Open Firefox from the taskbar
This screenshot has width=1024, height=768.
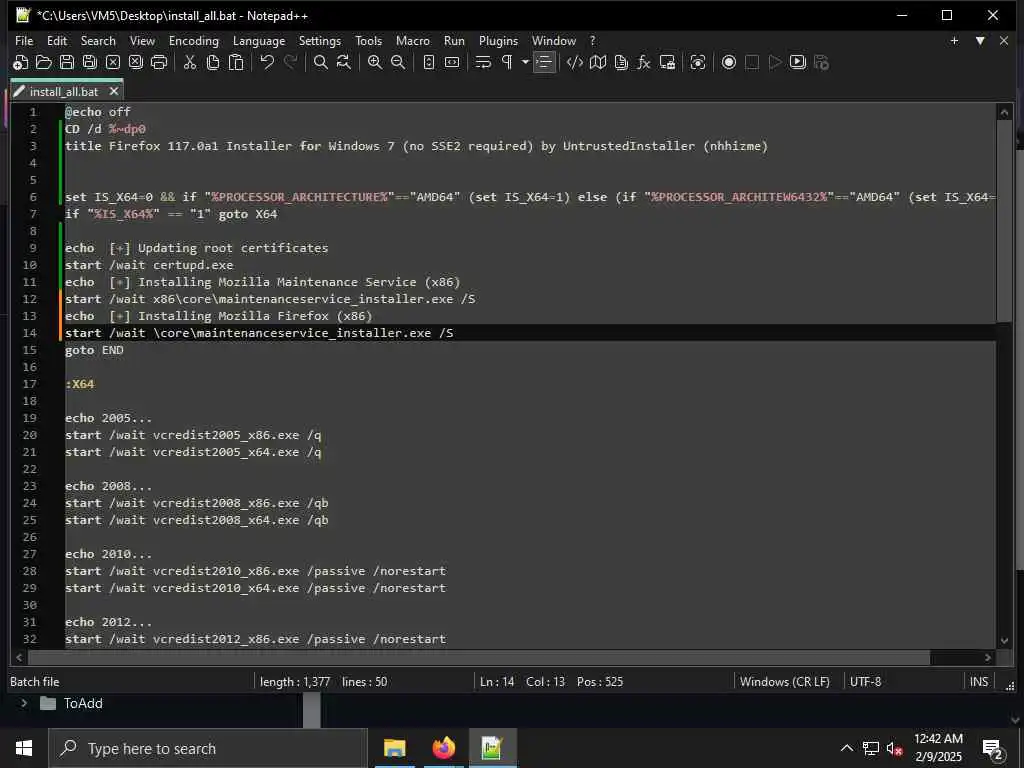[x=443, y=748]
